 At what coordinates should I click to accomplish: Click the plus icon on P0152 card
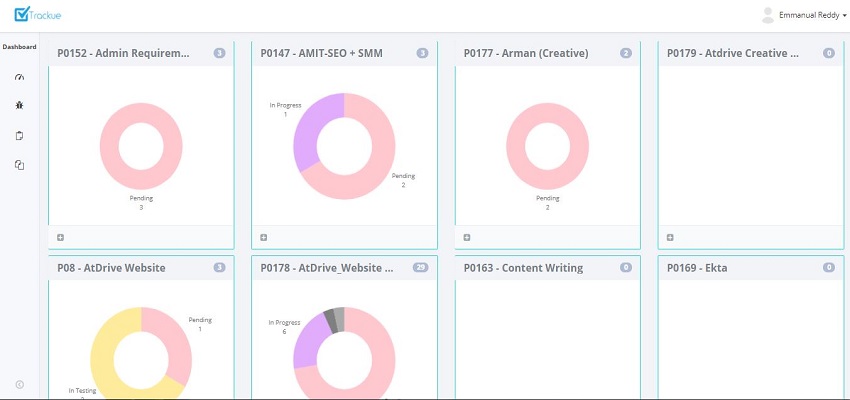[60, 237]
